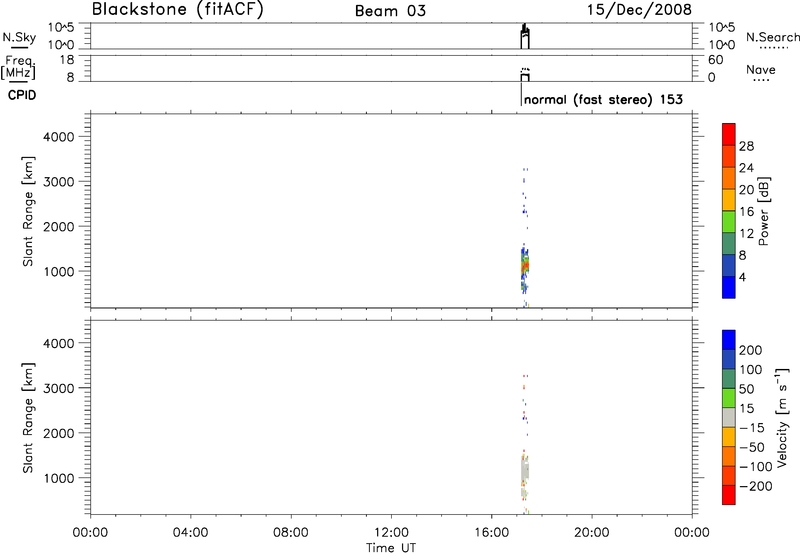Image resolution: width=800 pixels, height=554 pixels.
Task: Select the '18' MHz frequency tick label
Action: point(67,60)
